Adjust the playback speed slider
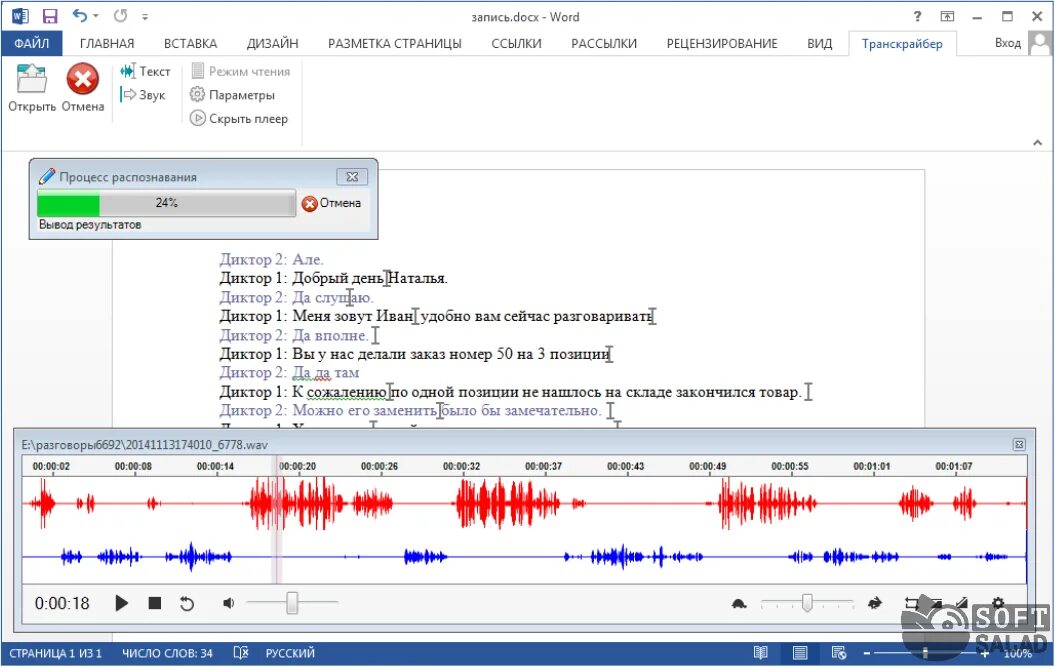Screen dimensions: 1055x667 [x=806, y=603]
